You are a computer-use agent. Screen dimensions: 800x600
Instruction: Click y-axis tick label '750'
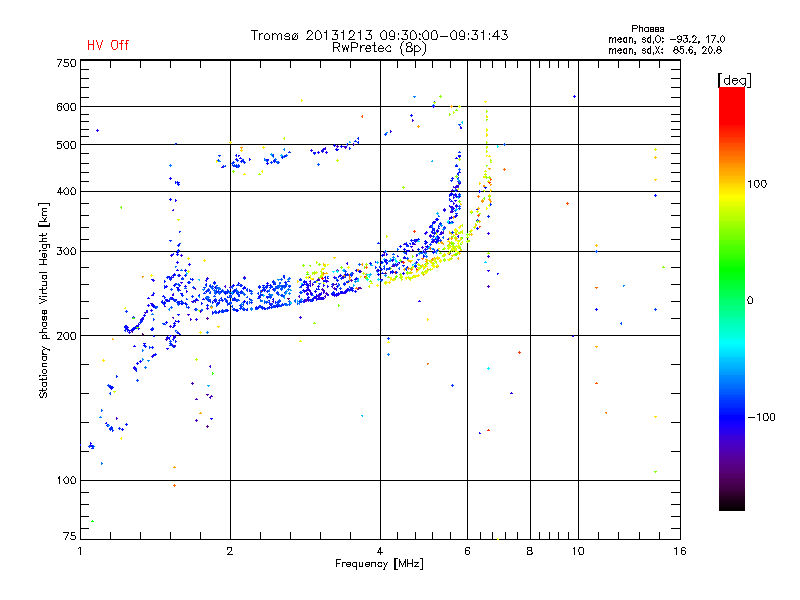point(66,63)
